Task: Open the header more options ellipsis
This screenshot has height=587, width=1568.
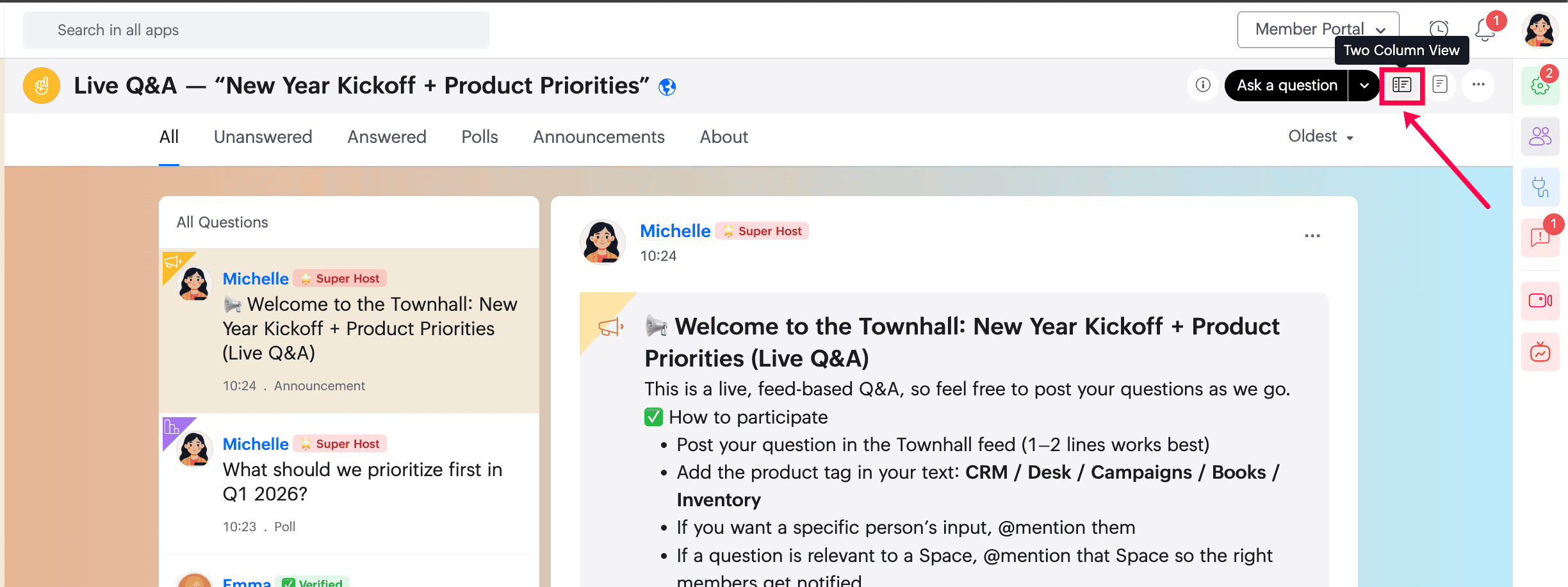Action: point(1478,85)
